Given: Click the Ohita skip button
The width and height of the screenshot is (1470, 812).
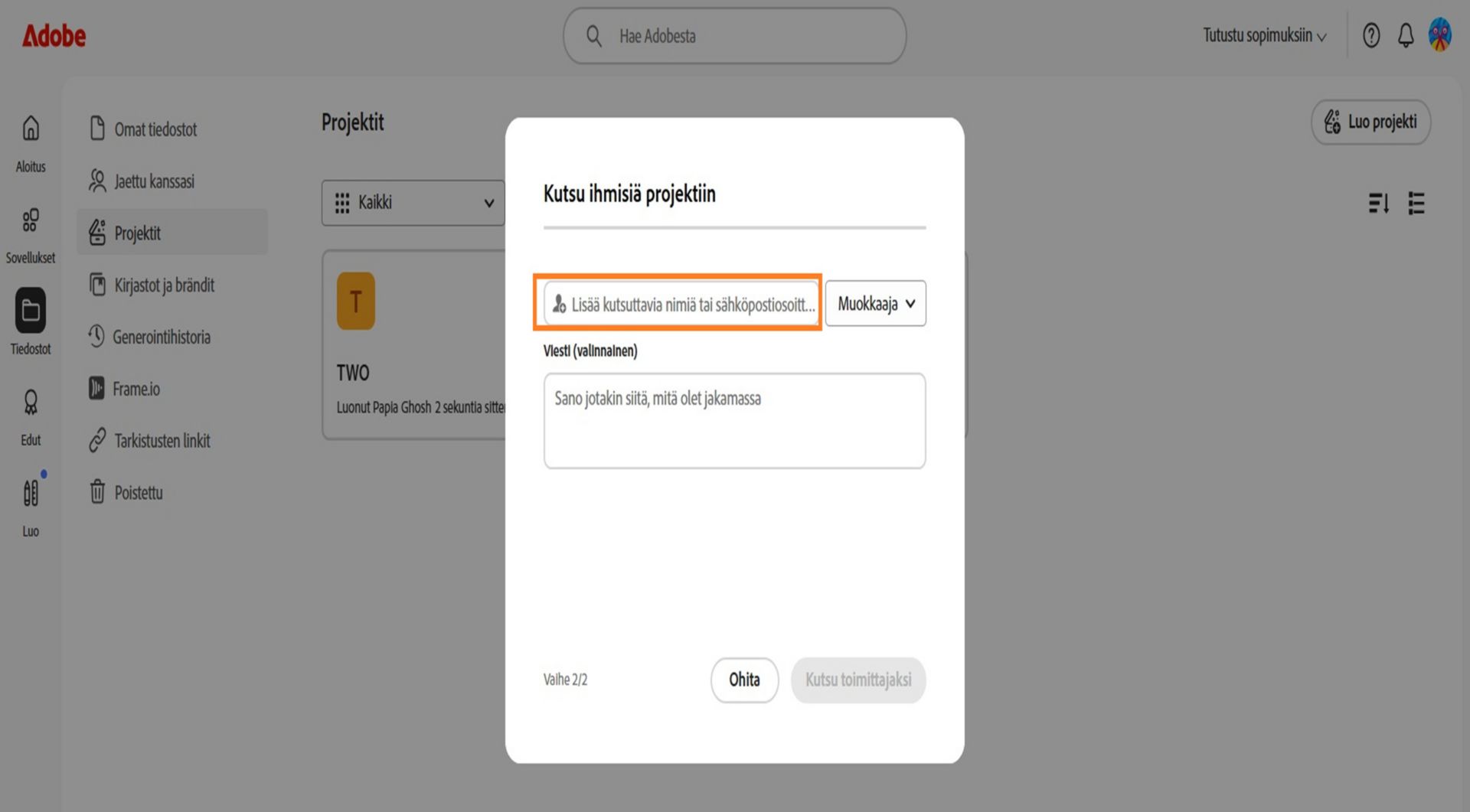Looking at the screenshot, I should [744, 680].
